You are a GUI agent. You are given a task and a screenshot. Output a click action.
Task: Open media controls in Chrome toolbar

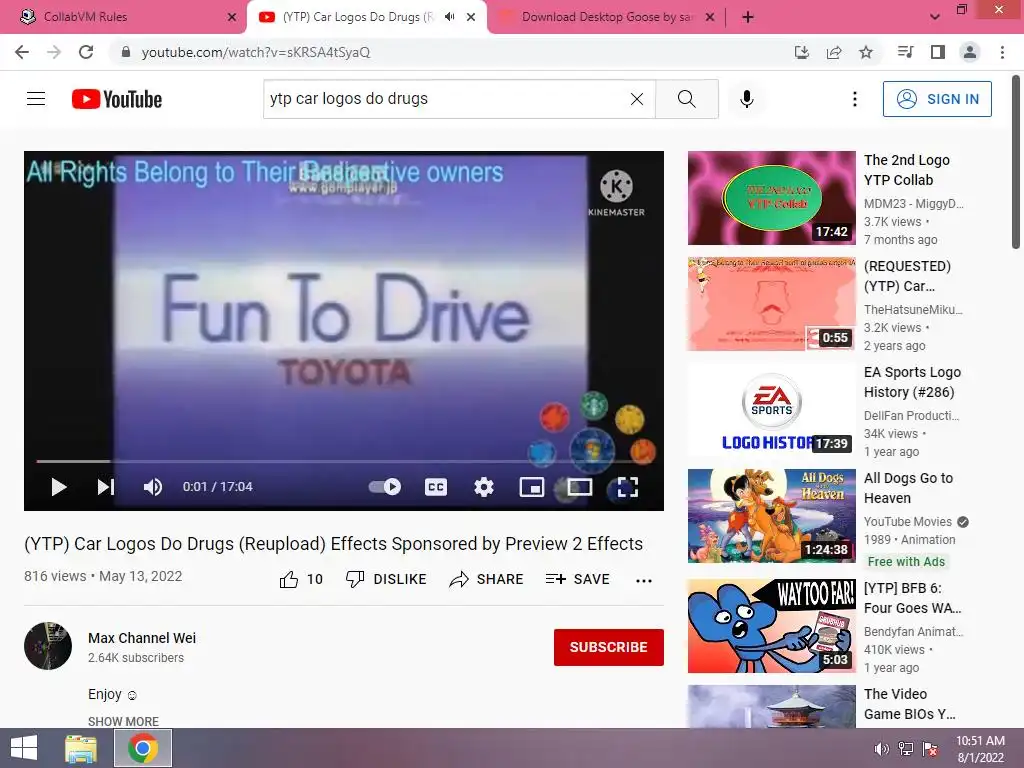pos(905,52)
